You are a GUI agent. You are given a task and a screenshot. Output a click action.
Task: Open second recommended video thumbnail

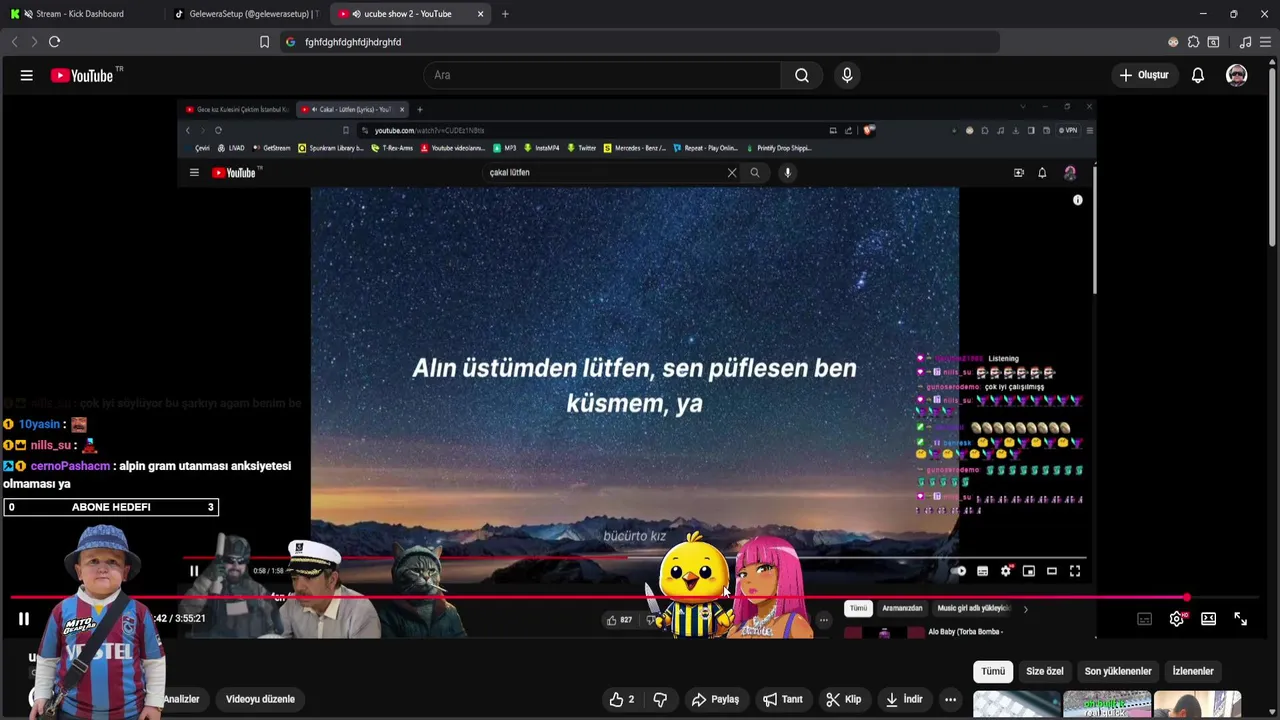[1107, 704]
